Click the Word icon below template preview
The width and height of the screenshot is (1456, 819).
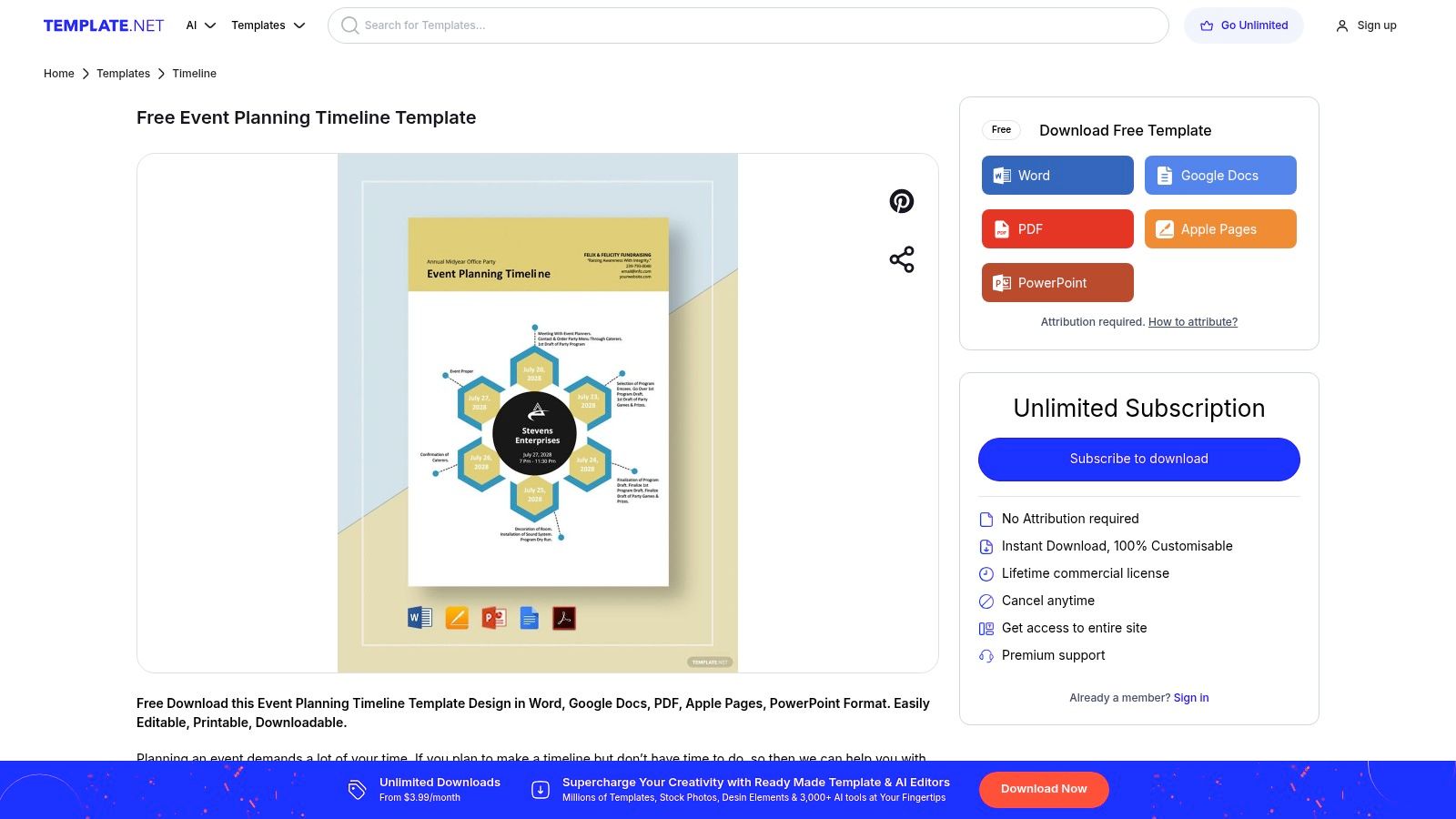click(420, 618)
